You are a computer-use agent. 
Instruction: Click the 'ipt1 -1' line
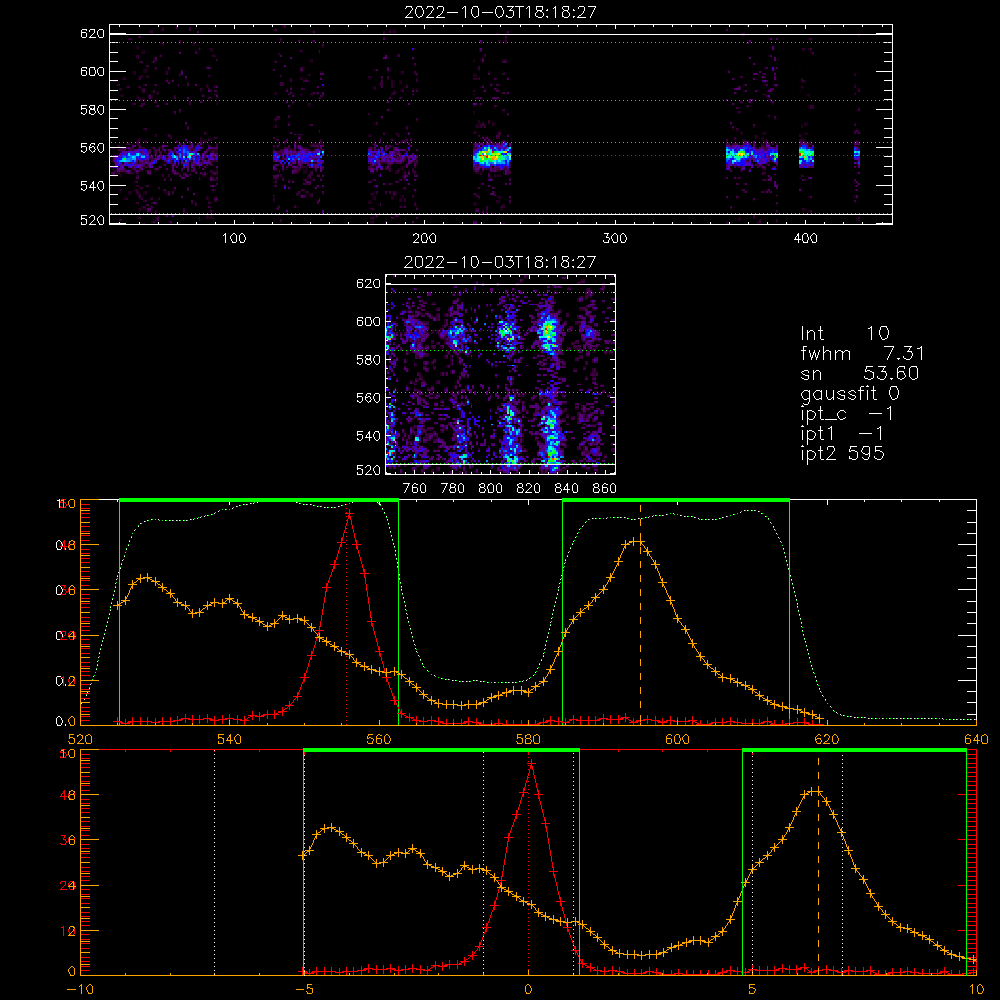click(841, 434)
